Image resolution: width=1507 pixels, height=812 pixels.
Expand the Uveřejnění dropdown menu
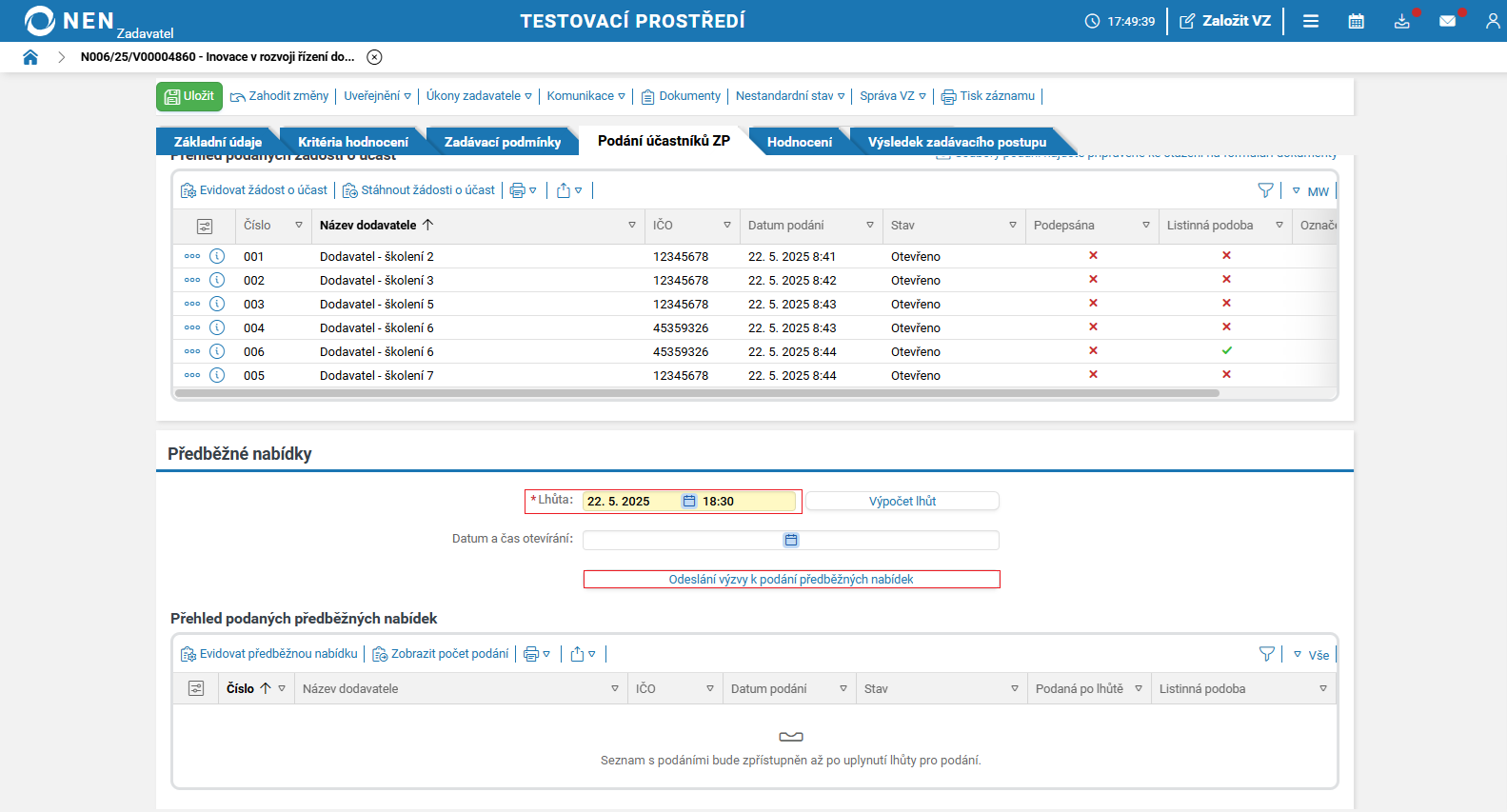point(377,96)
